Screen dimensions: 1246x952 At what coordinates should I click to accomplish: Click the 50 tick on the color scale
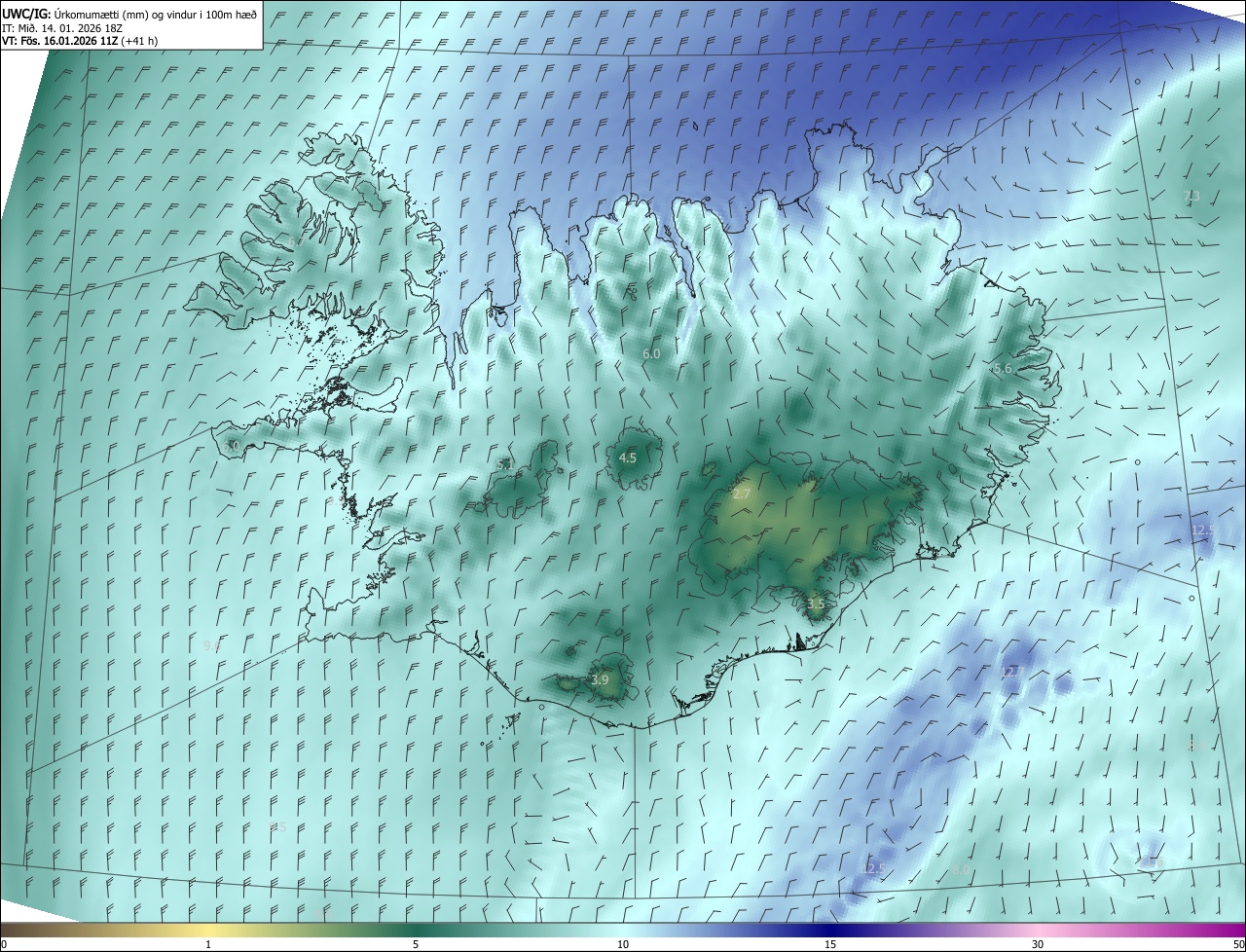[1238, 944]
